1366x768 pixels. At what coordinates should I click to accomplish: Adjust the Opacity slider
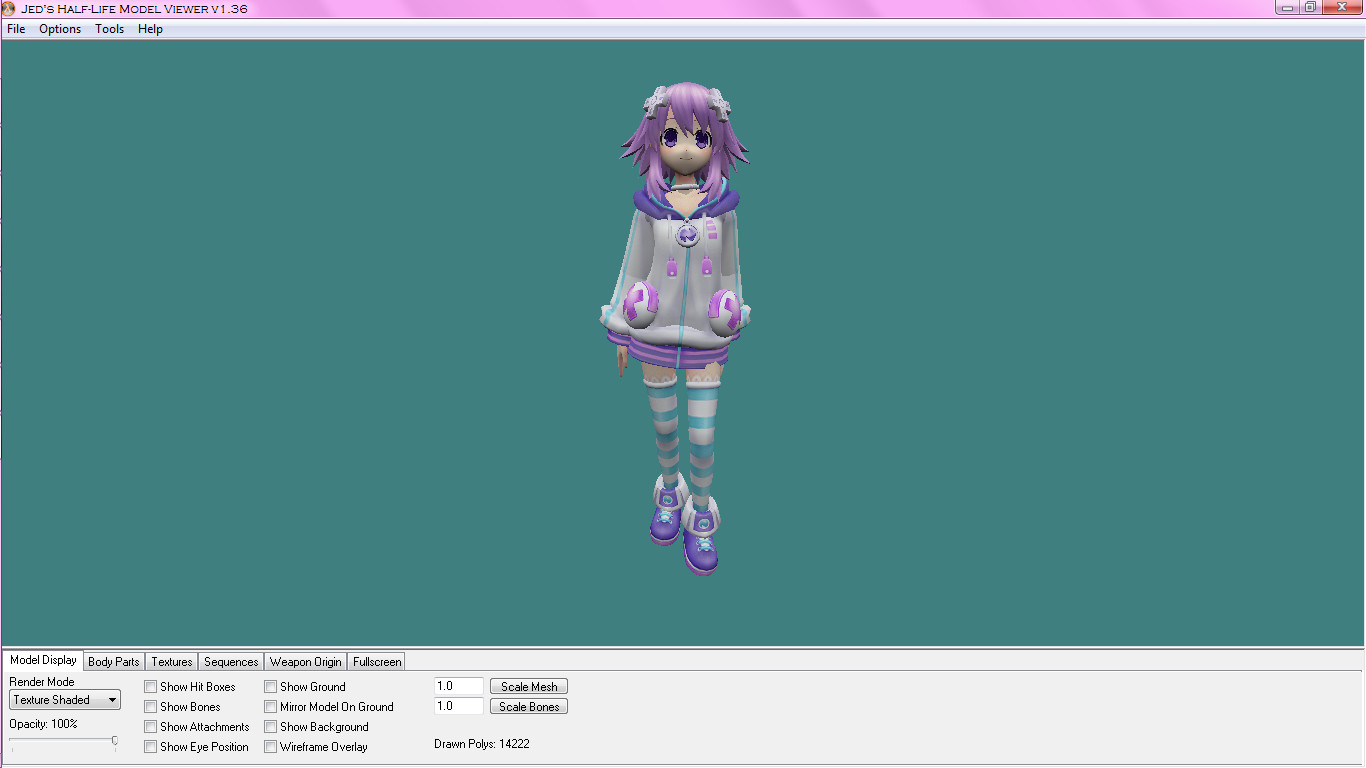[115, 742]
